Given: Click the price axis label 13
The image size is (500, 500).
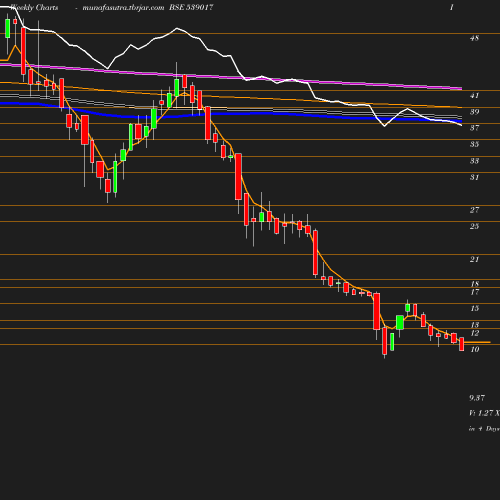Looking at the screenshot, I should (475, 325).
